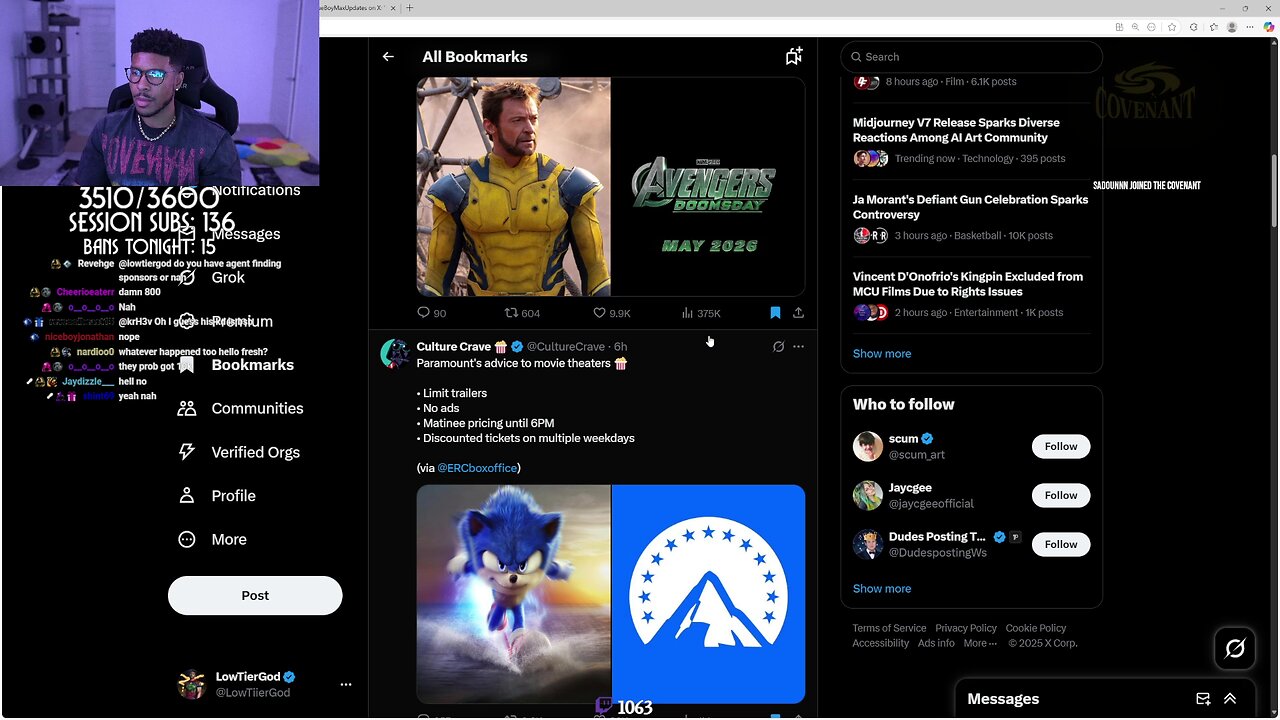1280x720 pixels.
Task: Open Grok in the sidebar
Action: (x=211, y=277)
